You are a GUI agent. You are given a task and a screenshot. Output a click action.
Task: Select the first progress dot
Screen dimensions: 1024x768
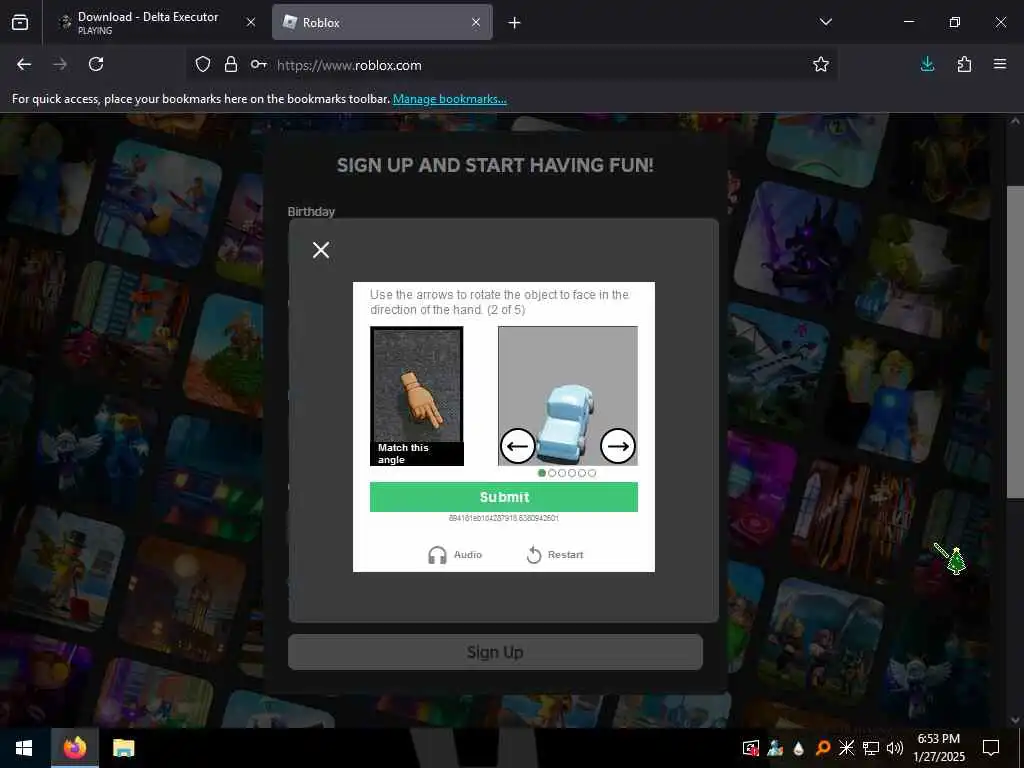tap(541, 473)
